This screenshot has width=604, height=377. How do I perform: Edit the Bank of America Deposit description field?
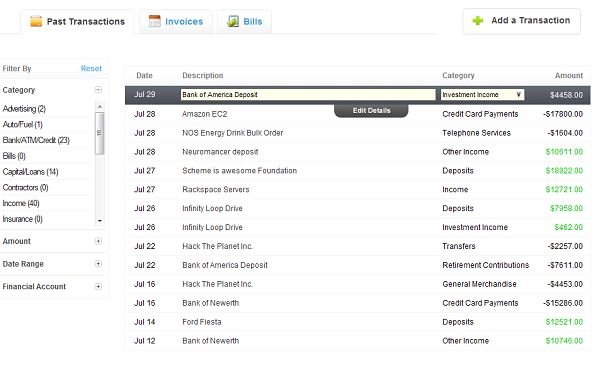coord(308,95)
